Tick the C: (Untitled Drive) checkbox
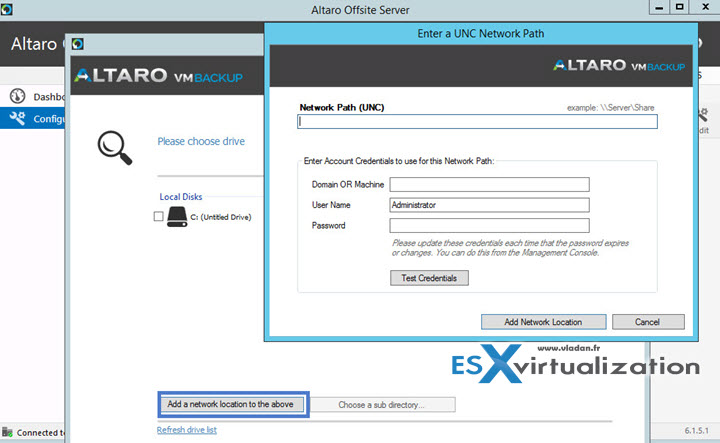The height and width of the screenshot is (443, 720). (158, 216)
